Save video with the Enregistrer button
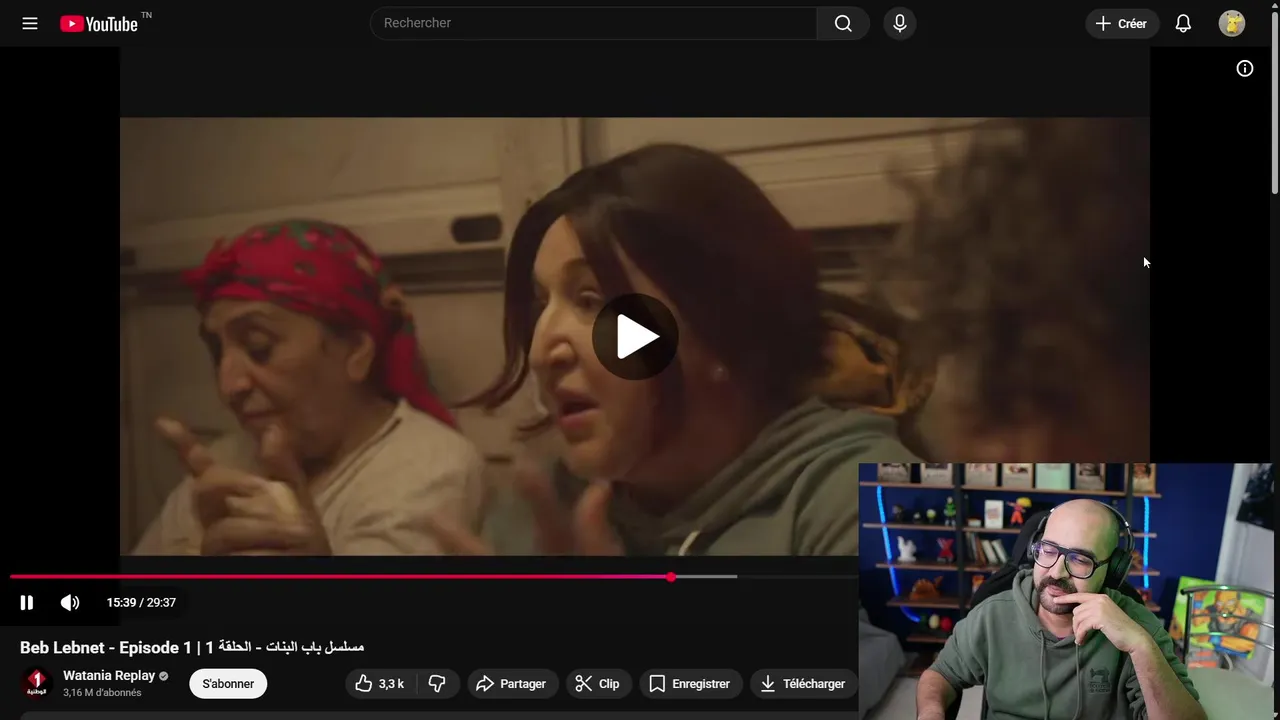This screenshot has width=1280, height=720. [690, 684]
